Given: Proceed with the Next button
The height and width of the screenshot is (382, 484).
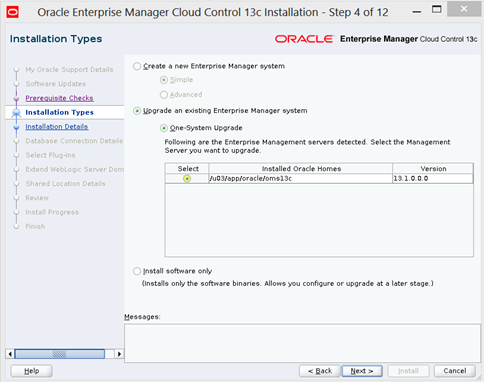Looking at the screenshot, I should (362, 371).
